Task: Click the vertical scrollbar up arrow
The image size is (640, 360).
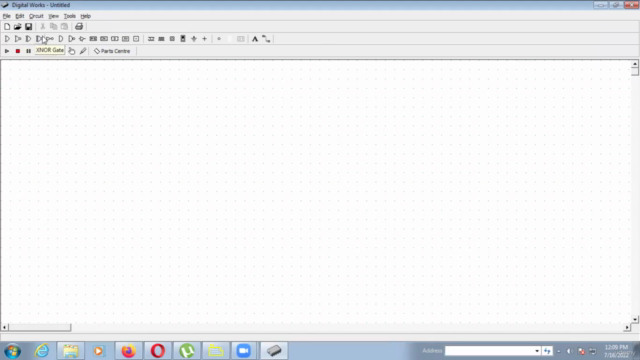Action: coord(635,64)
